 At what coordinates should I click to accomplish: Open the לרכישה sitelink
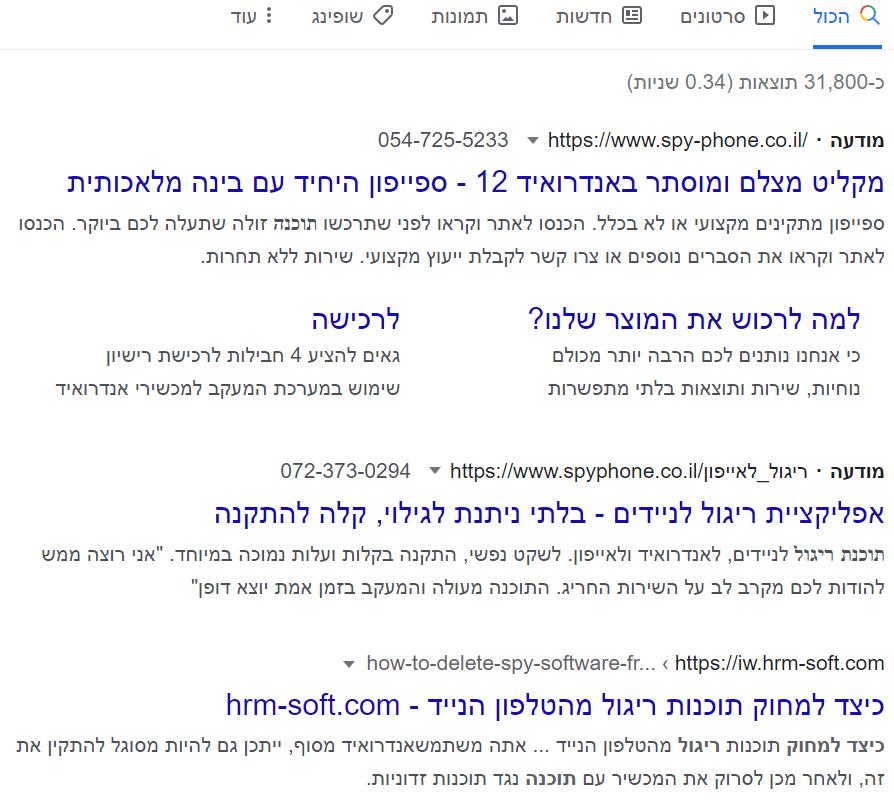pyautogui.click(x=356, y=319)
